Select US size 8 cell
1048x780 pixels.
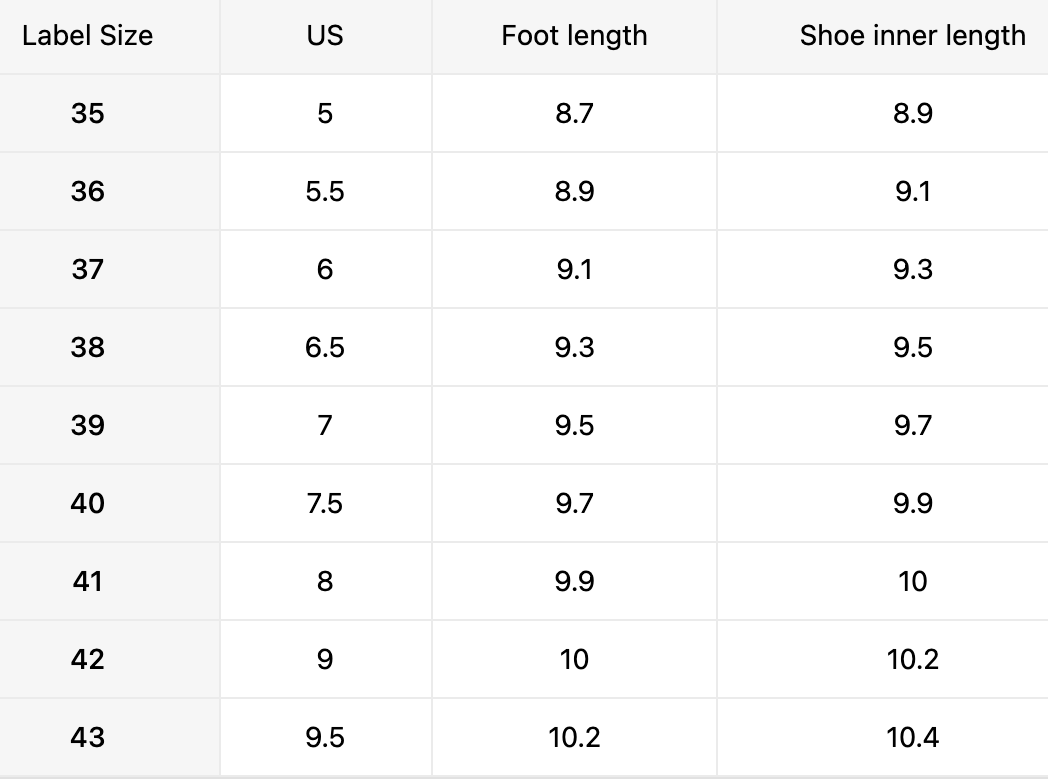tap(325, 581)
